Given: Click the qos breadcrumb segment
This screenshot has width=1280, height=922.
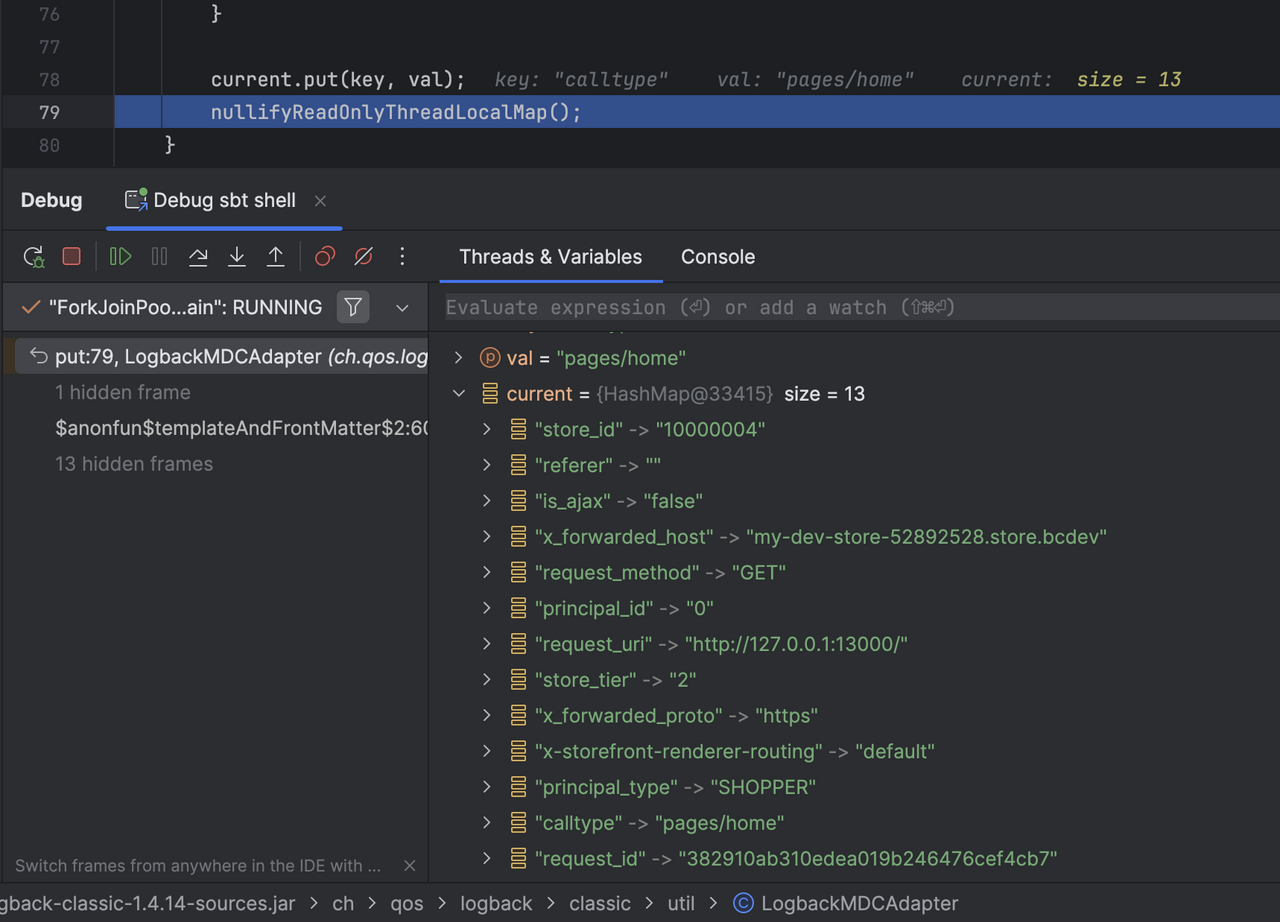Looking at the screenshot, I should pyautogui.click(x=407, y=904).
